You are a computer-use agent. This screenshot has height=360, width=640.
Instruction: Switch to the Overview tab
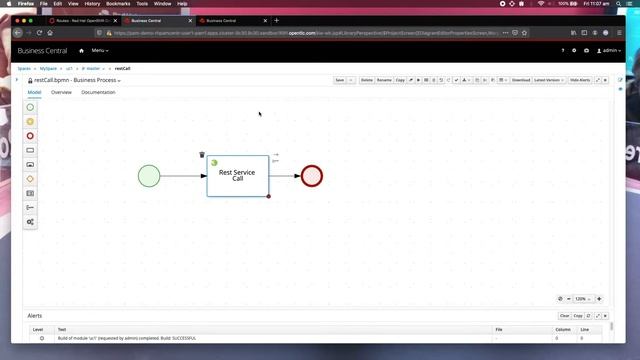[x=61, y=93]
